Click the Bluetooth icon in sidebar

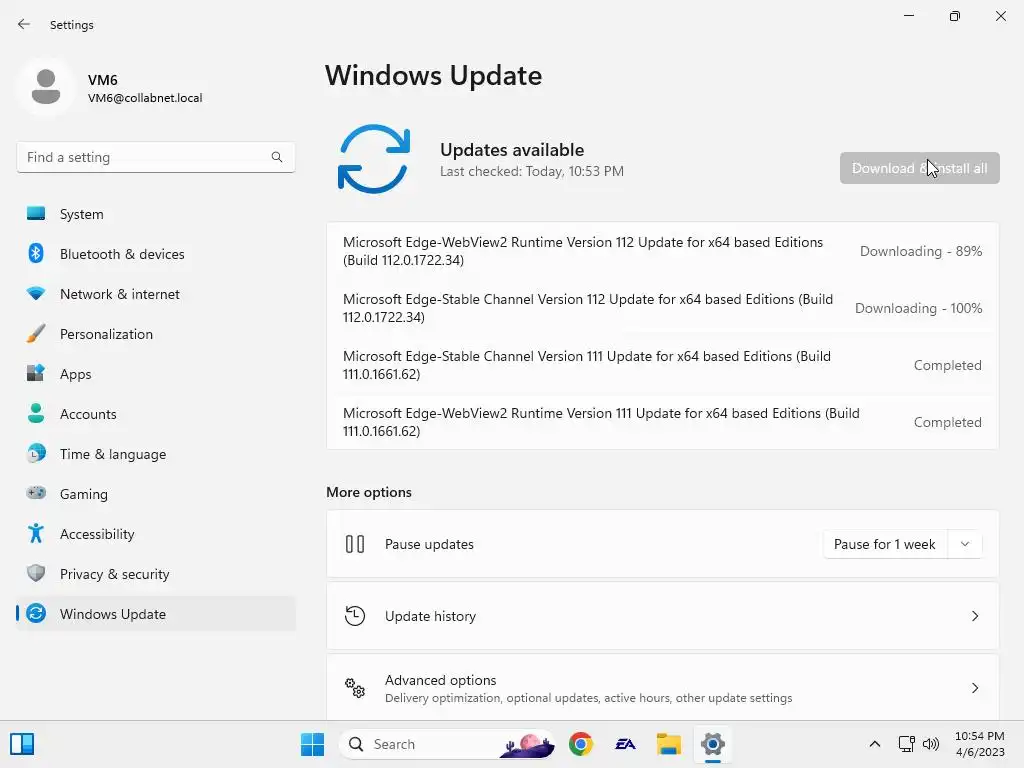point(36,253)
